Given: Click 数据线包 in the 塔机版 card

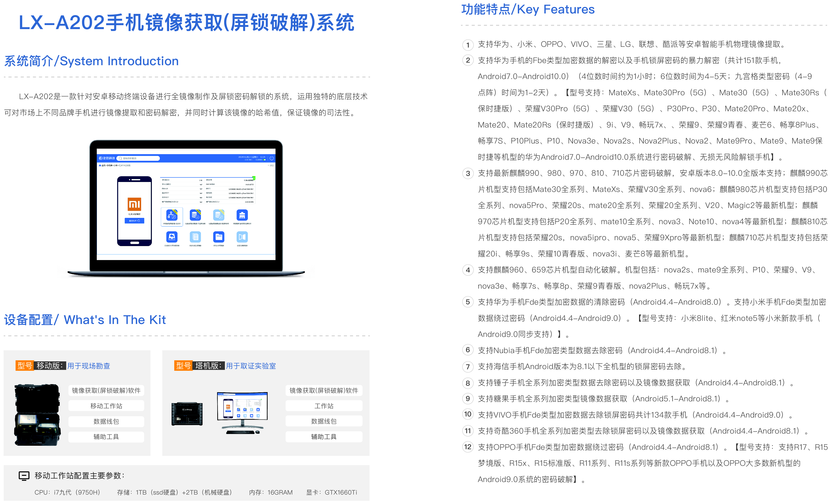Looking at the screenshot, I should pyautogui.click(x=324, y=421).
